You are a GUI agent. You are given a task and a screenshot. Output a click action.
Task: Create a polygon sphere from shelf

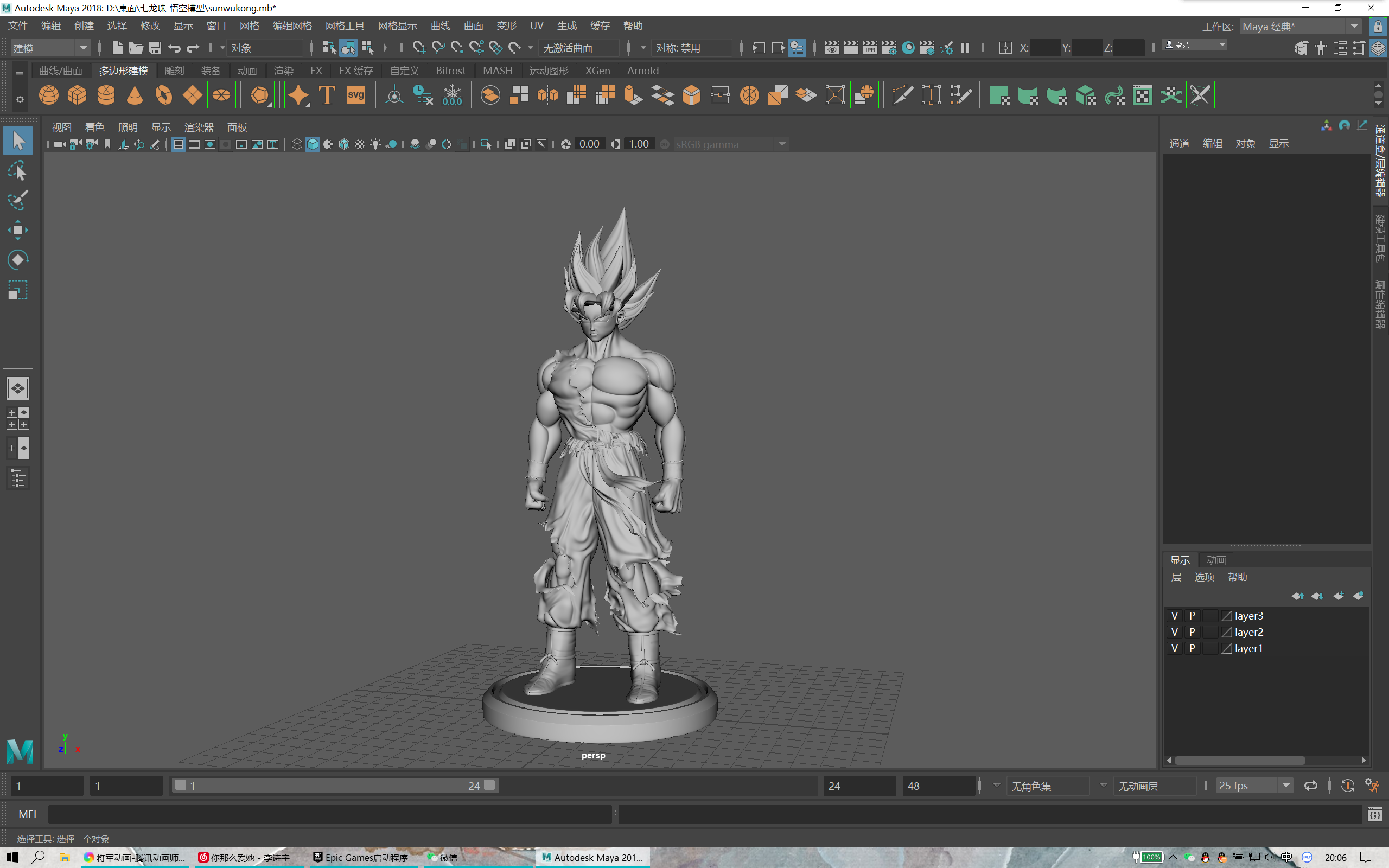coord(49,95)
